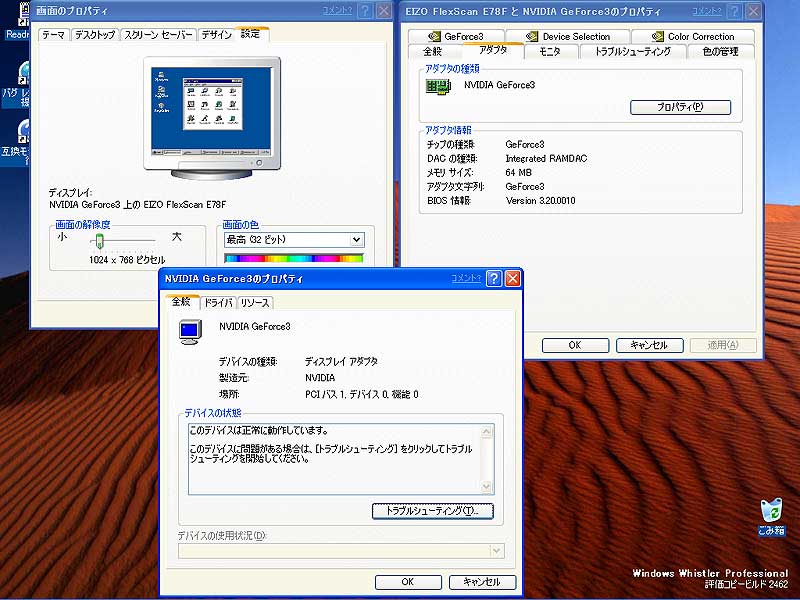The width and height of the screenshot is (800, 600).
Task: Switch to the ドライバ tab
Action: pos(218,303)
